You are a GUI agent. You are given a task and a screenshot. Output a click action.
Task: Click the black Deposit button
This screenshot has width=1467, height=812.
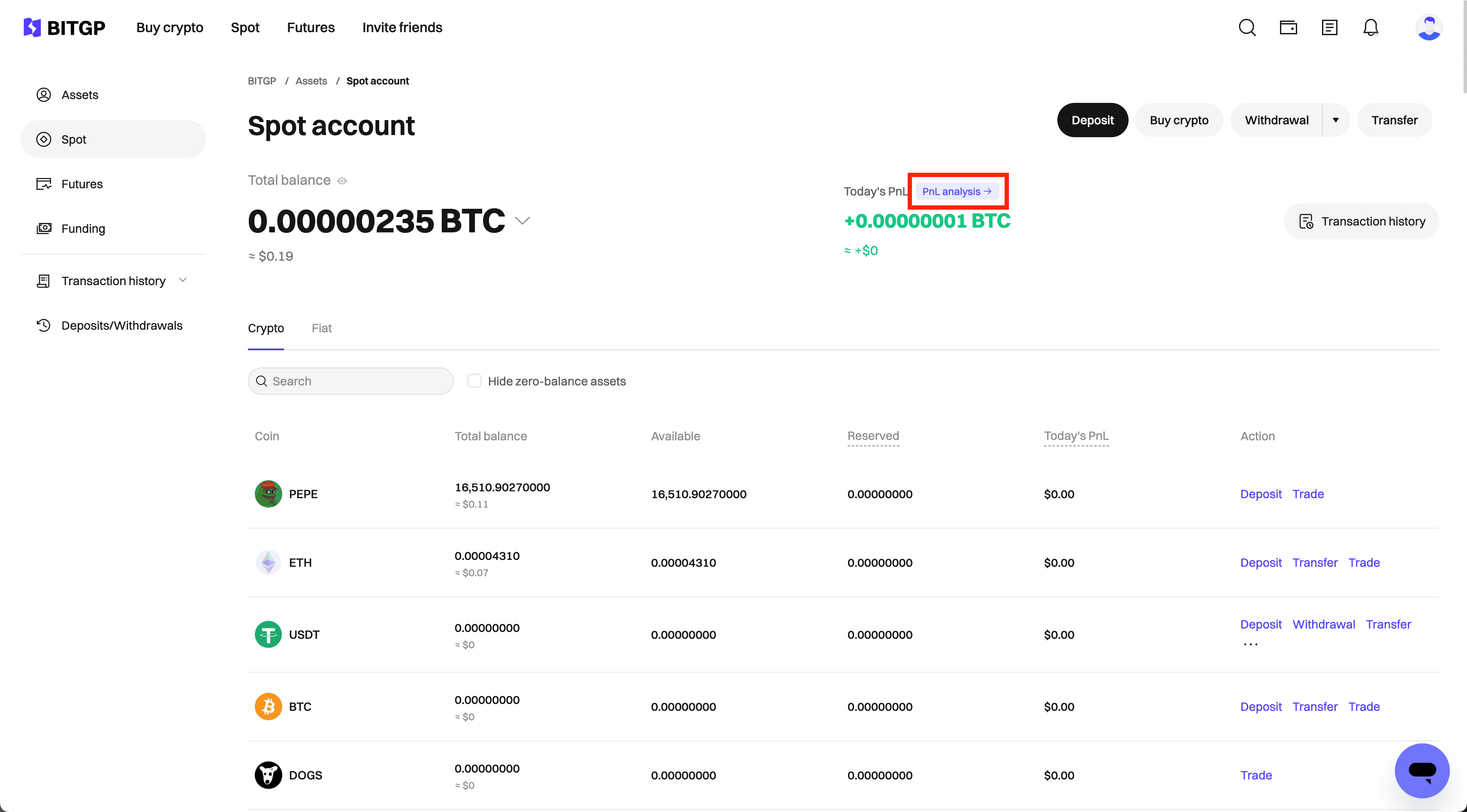(1092, 120)
